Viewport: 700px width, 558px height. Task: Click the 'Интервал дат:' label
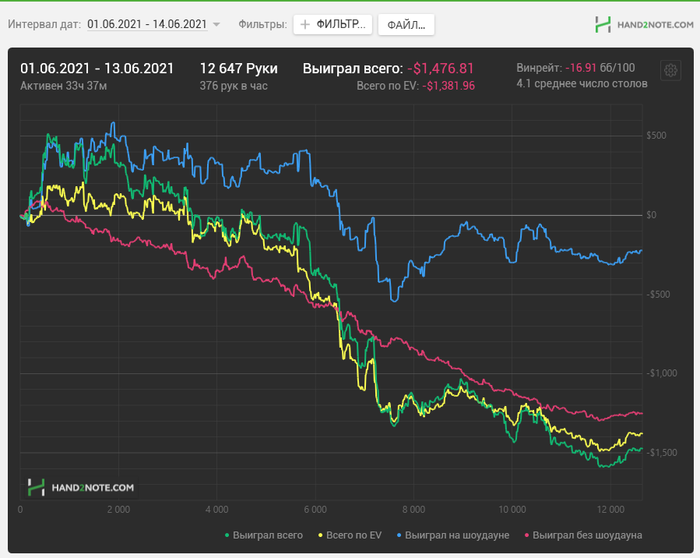[x=44, y=24]
